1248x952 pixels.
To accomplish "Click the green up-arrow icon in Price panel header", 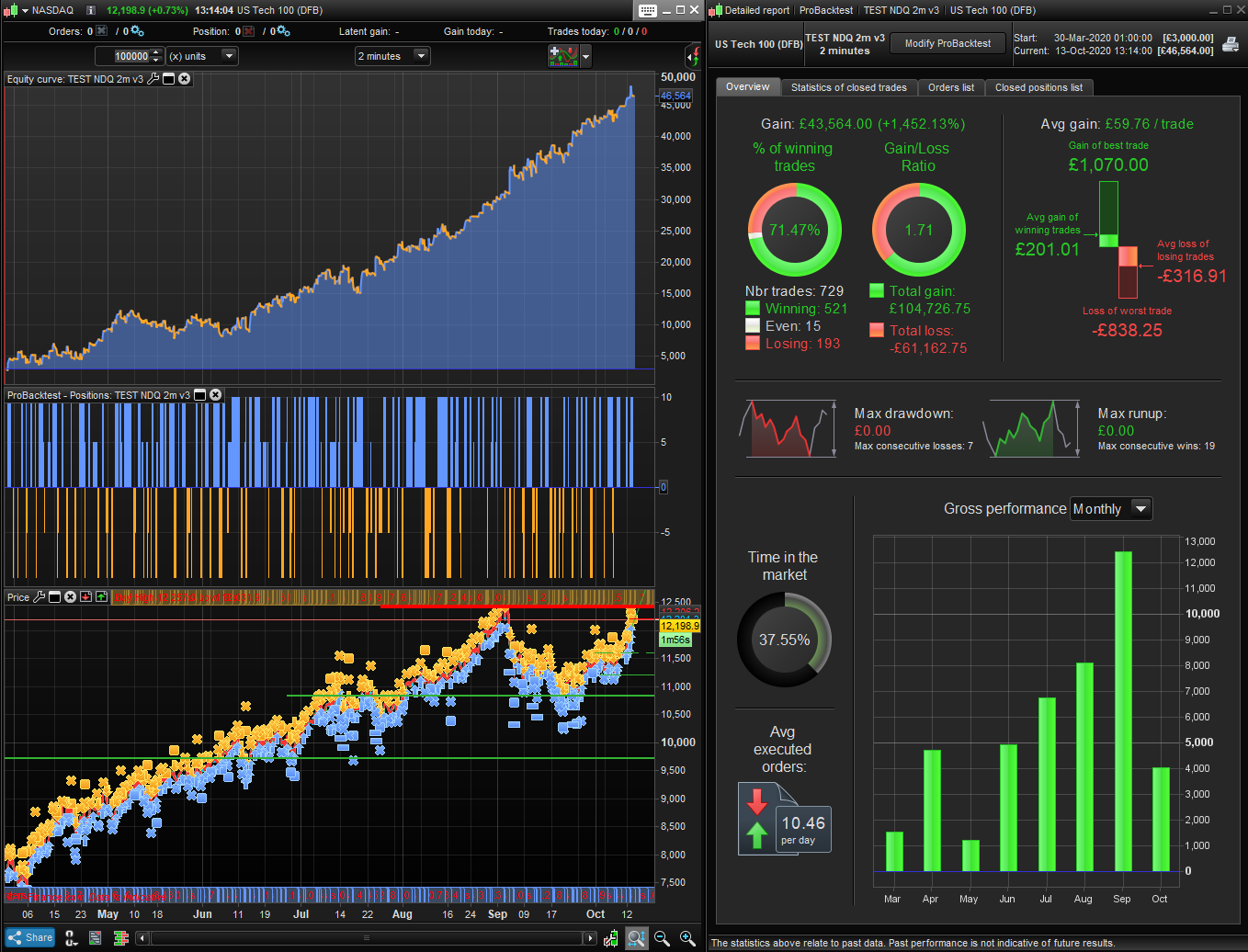I will tap(101, 597).
